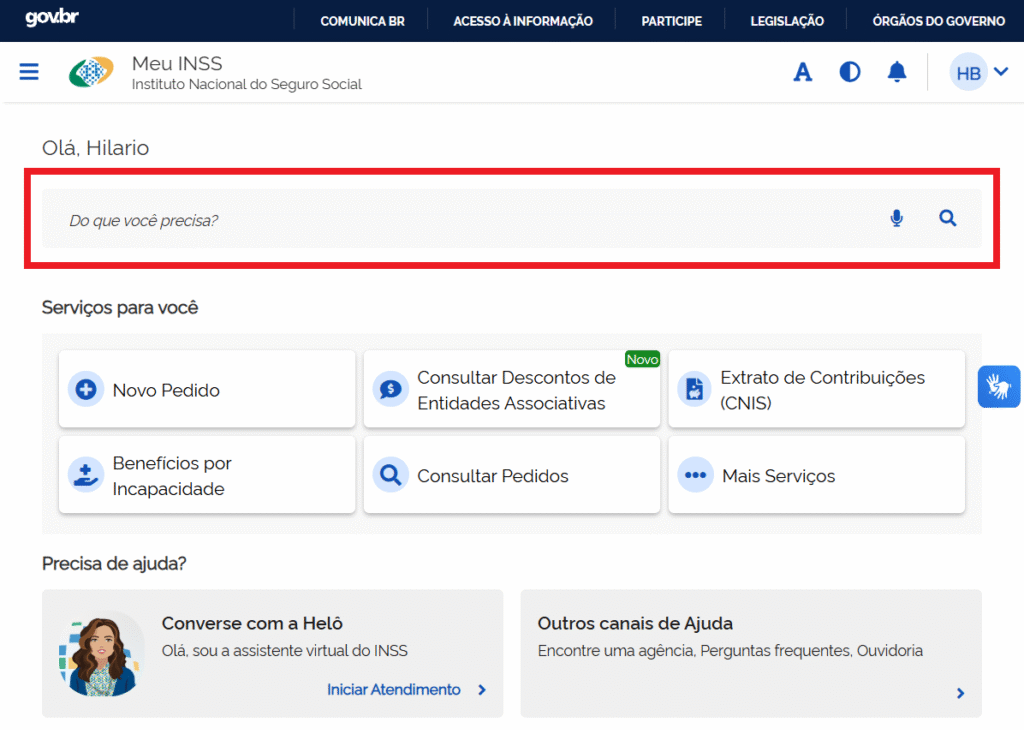Open the VLibras sign language widget

pos(998,386)
